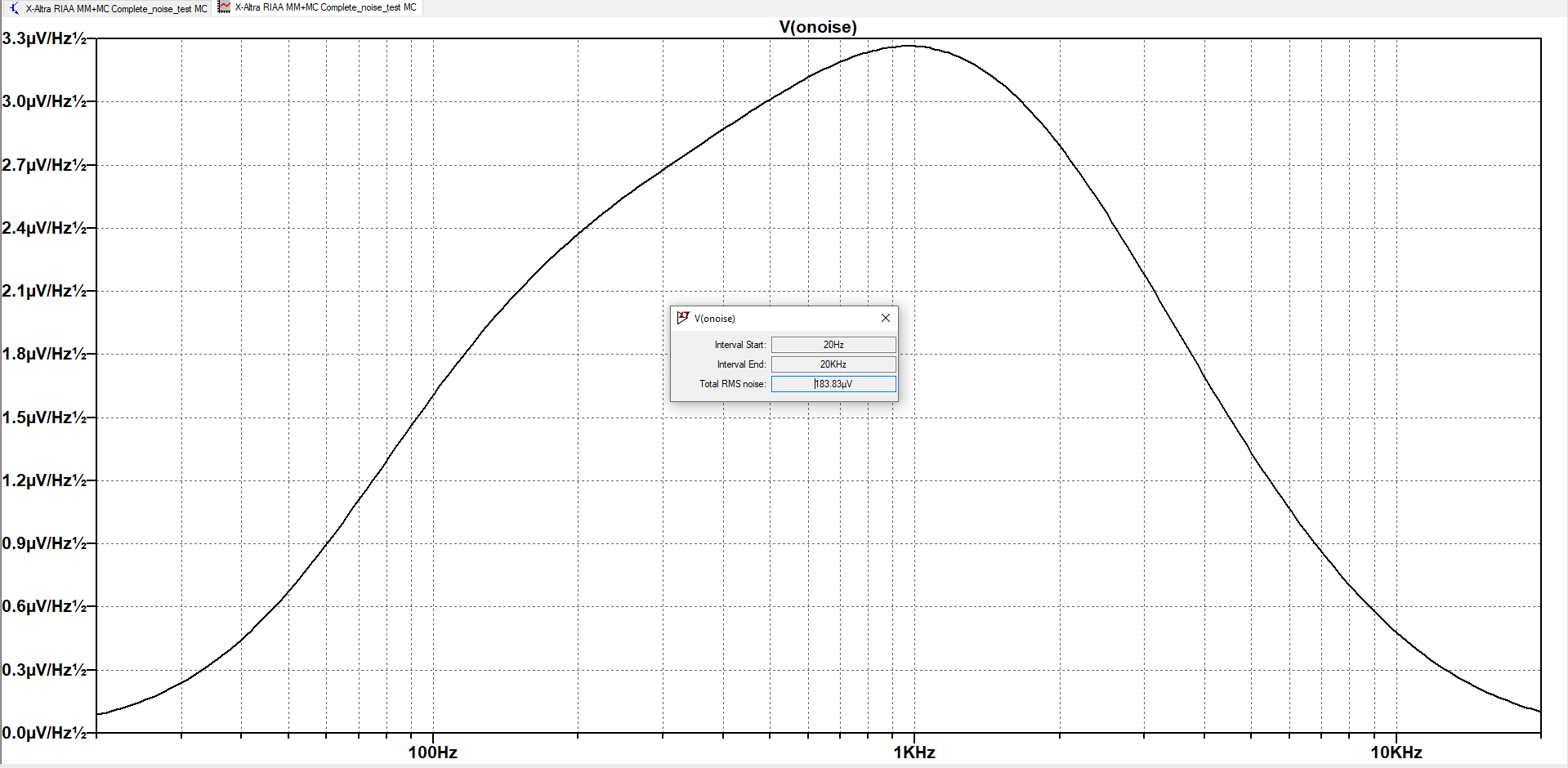The width and height of the screenshot is (1568, 768).
Task: Click the 2.4µV/Hz½ vertical axis label
Action: pos(44,228)
